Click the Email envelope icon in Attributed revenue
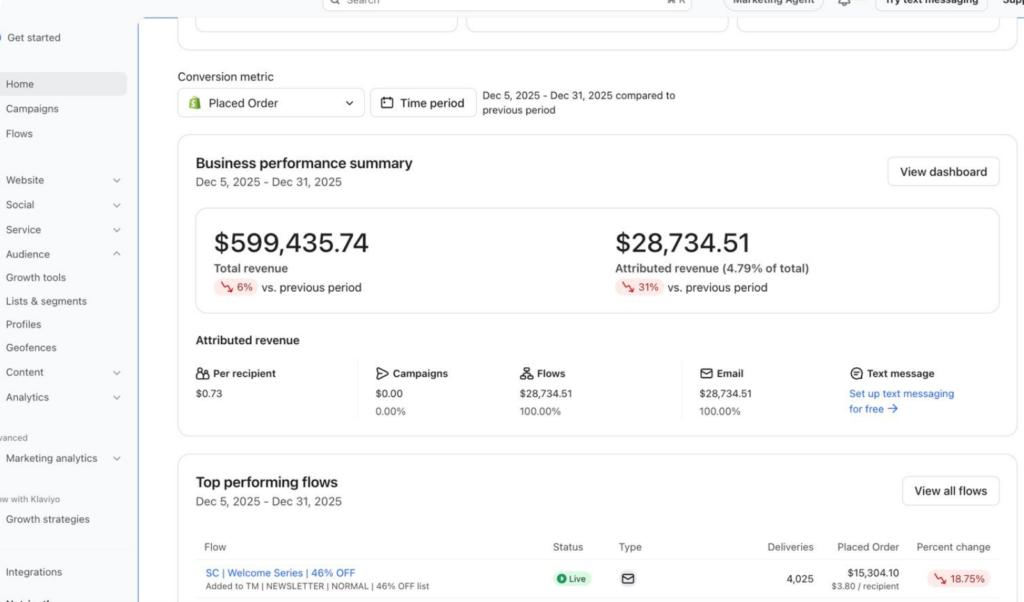This screenshot has height=602, width=1024. pyautogui.click(x=706, y=373)
